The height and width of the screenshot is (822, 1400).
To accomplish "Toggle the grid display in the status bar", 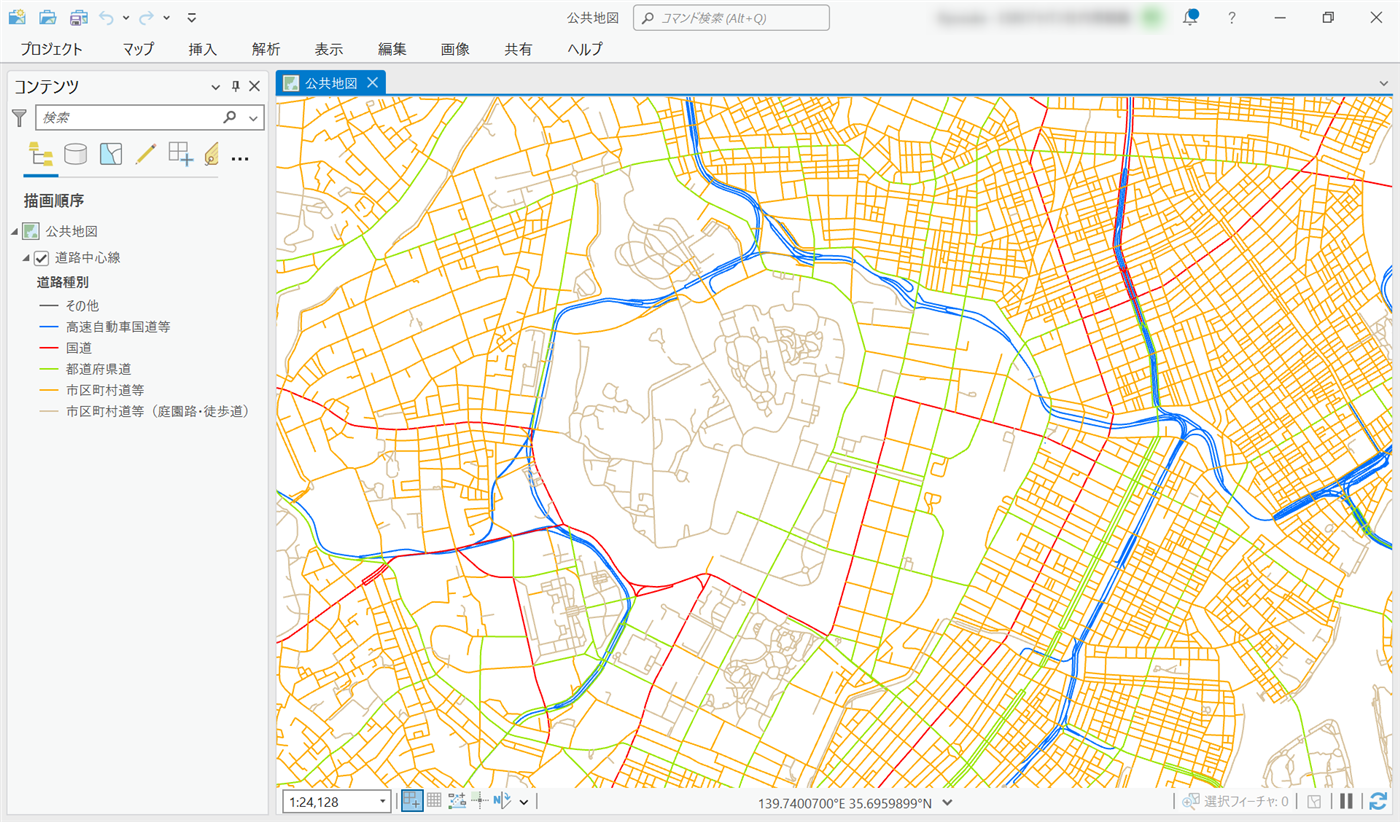I will click(x=434, y=801).
